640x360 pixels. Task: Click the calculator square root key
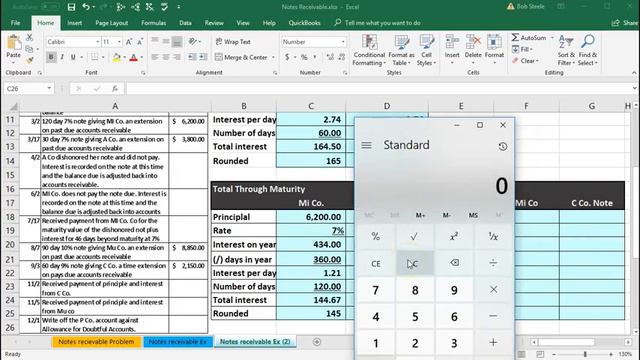414,236
